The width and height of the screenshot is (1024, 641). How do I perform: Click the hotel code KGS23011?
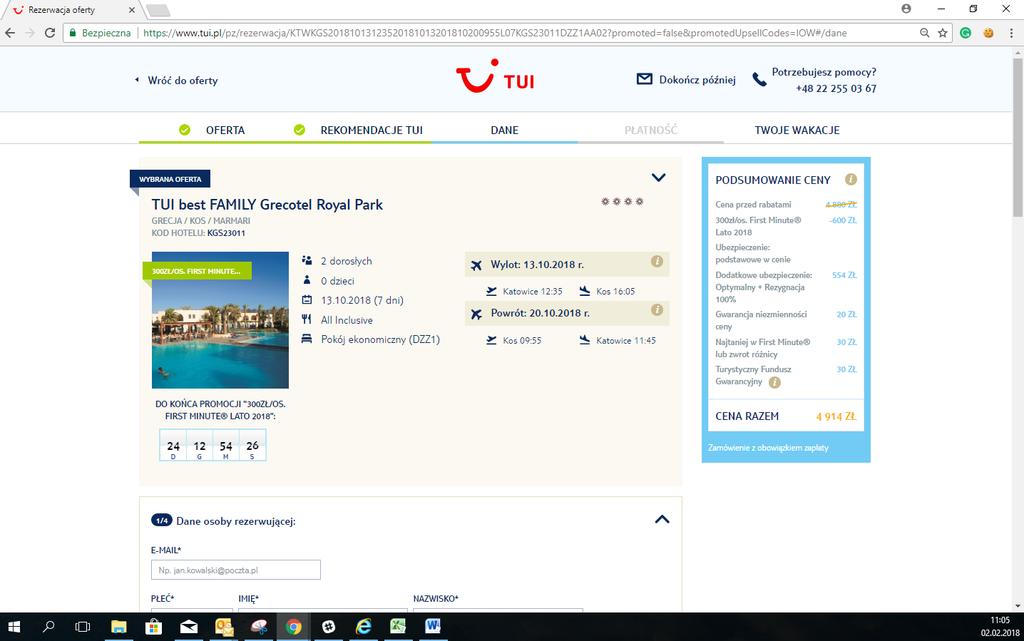point(226,233)
